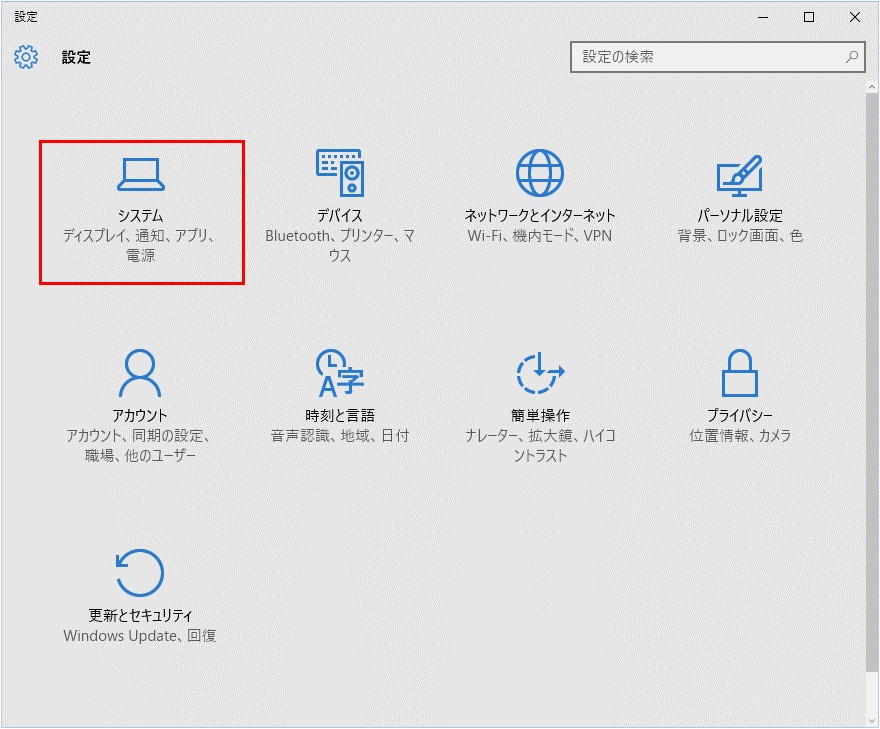This screenshot has height=729, width=880.
Task: Click description 位置情報、カメラ
Action: [x=740, y=435]
